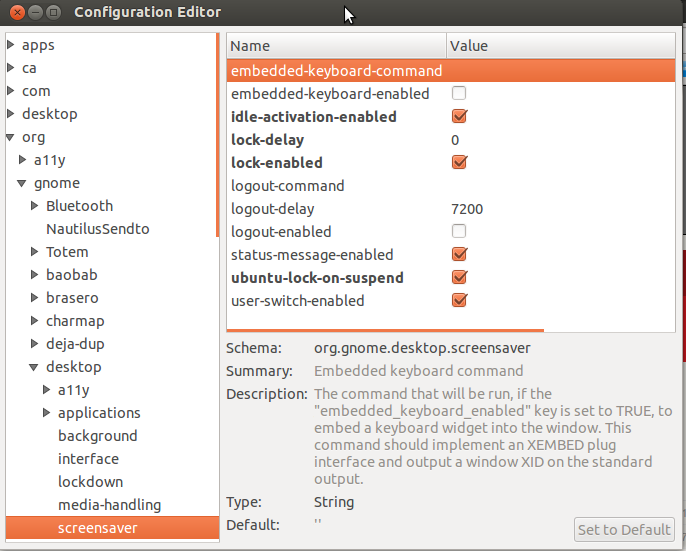This screenshot has height=551, width=686.
Task: Select the gnome tree label
Action: click(57, 183)
